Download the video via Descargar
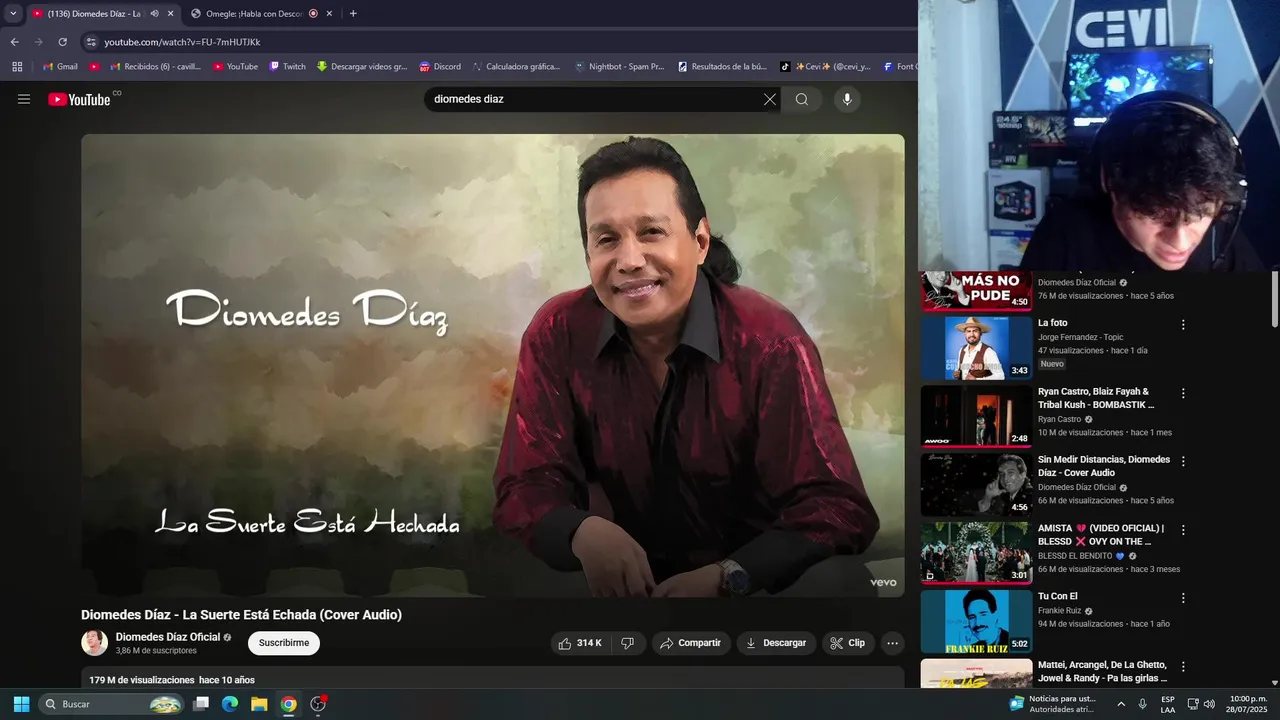1280x720 pixels. (x=777, y=643)
